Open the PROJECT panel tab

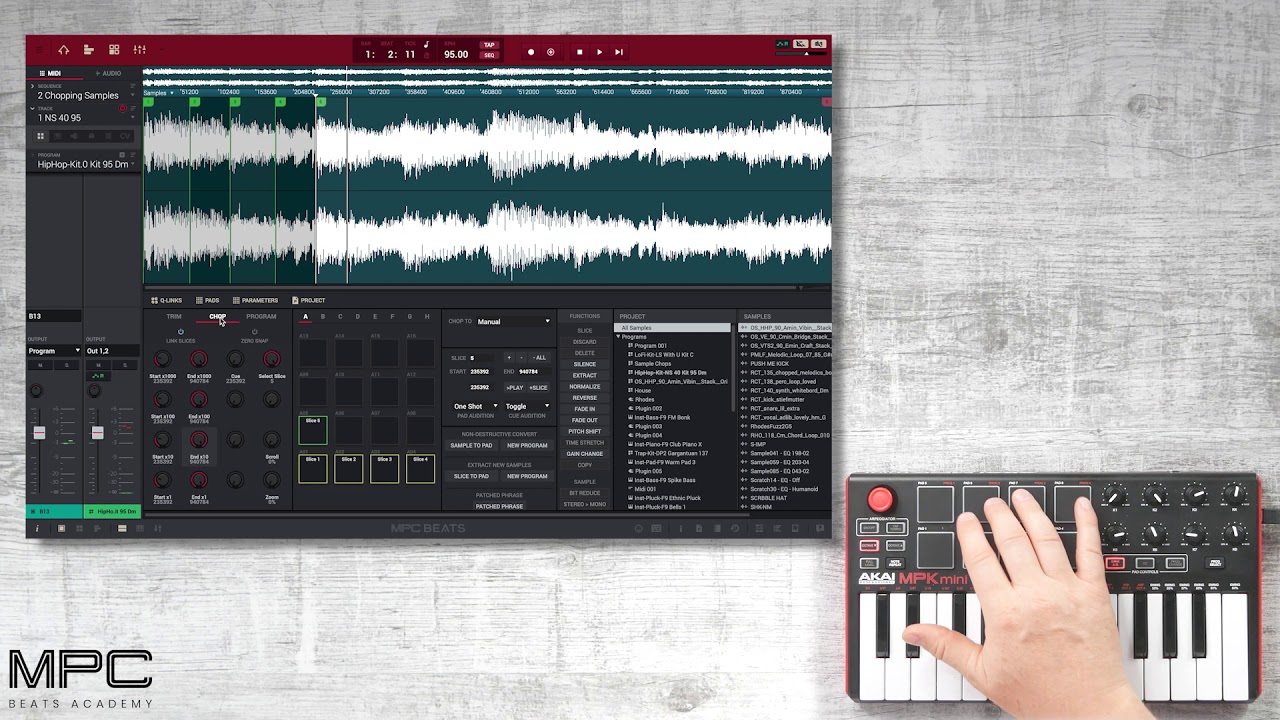[308, 300]
